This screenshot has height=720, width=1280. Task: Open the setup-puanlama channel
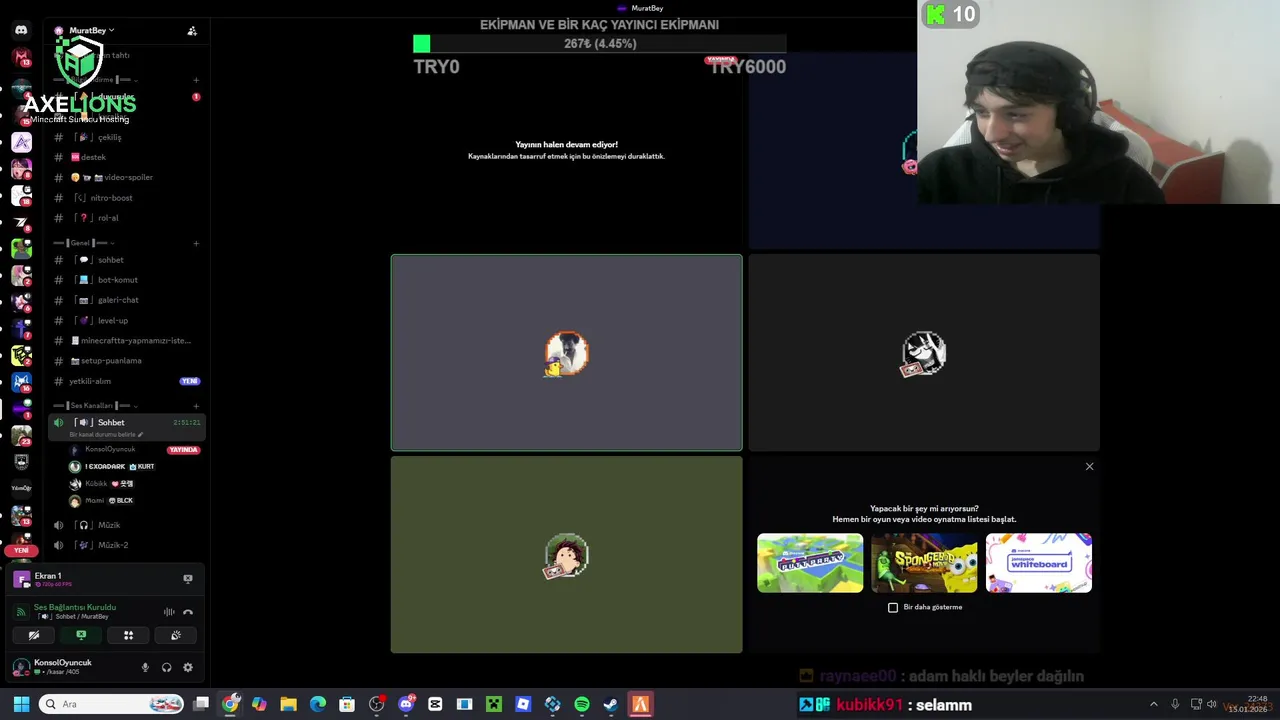pyautogui.click(x=128, y=361)
